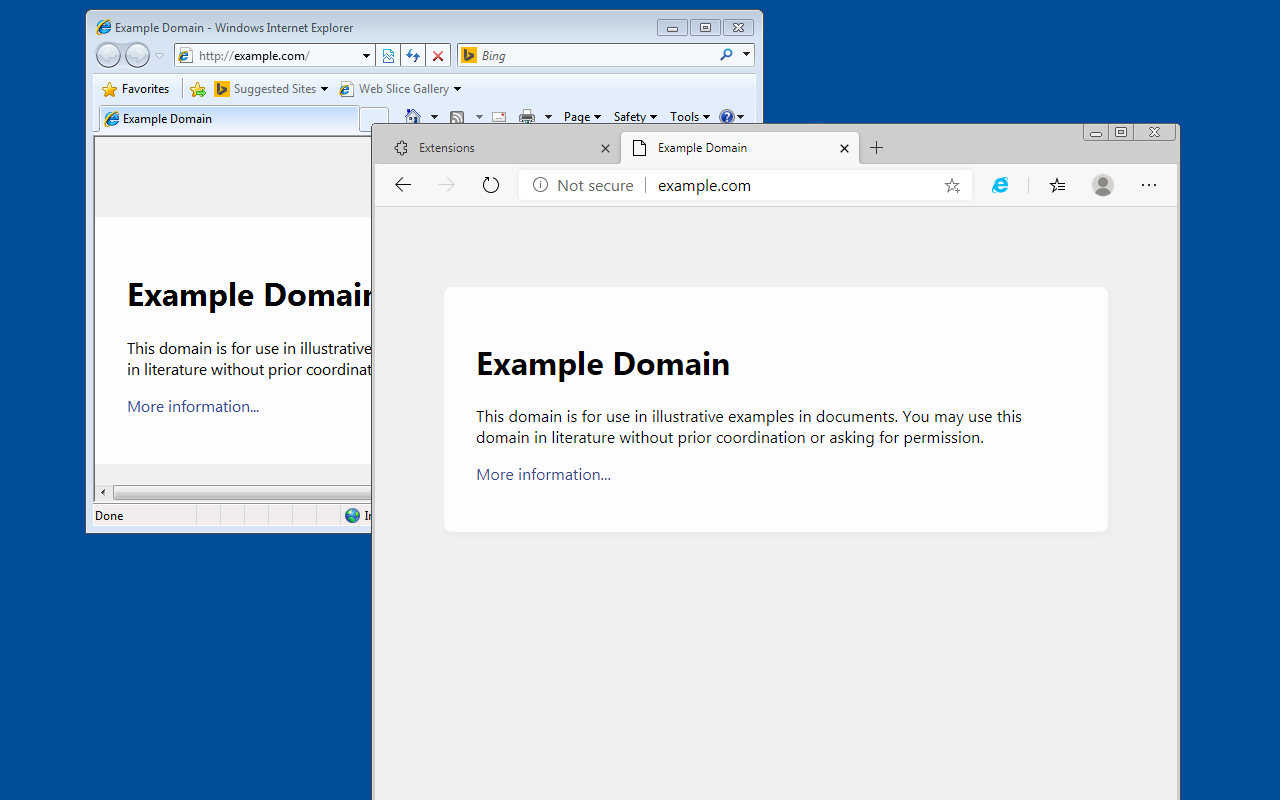This screenshot has width=1280, height=800.
Task: Open More information link in IE page
Action: tap(193, 406)
